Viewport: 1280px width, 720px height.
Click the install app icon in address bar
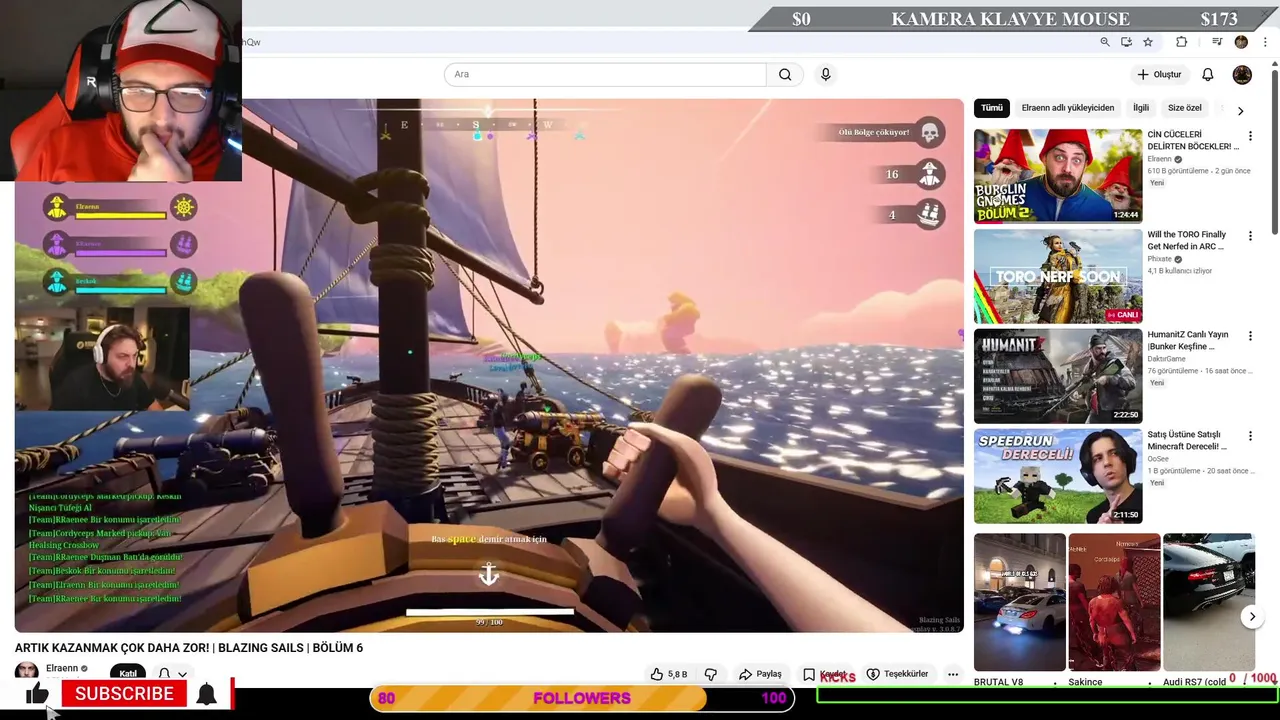tap(1126, 42)
